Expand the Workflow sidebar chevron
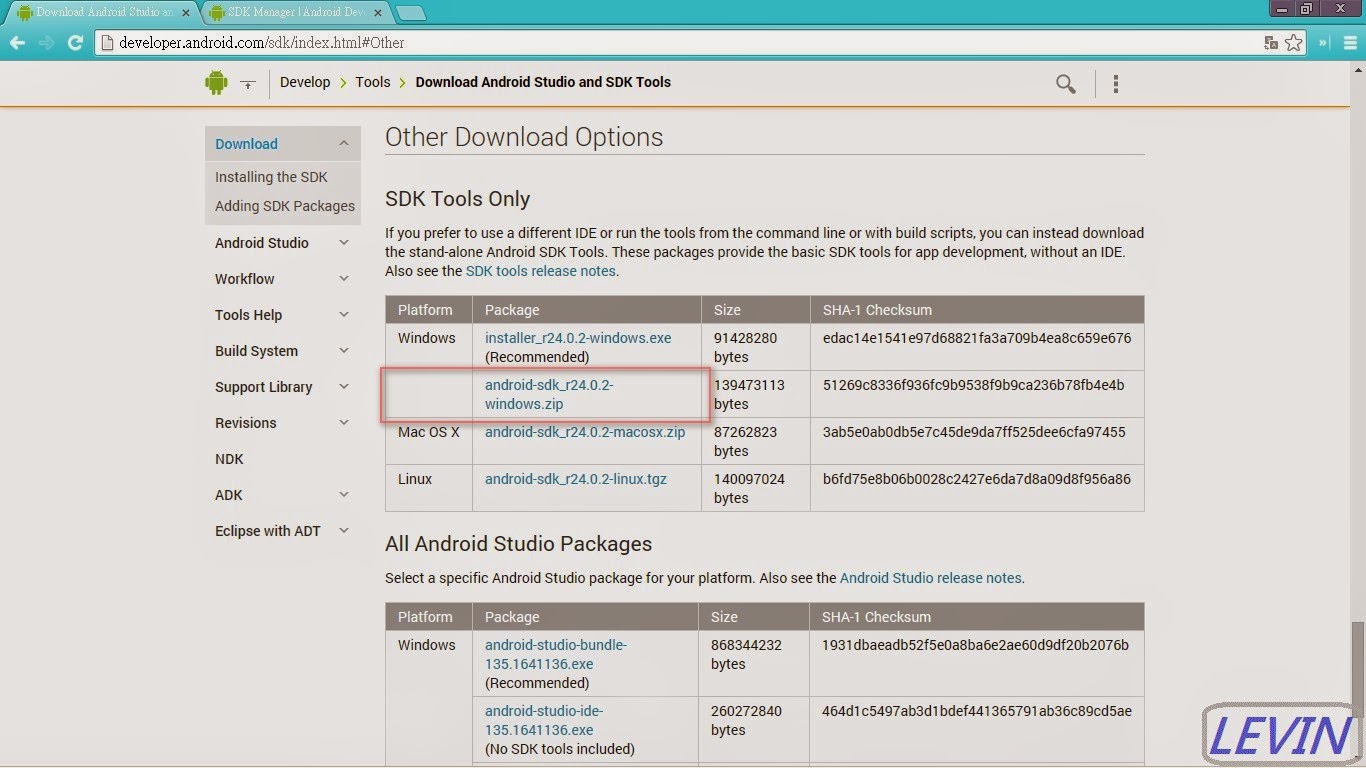Screen dimensions: 1366x768 [343, 279]
